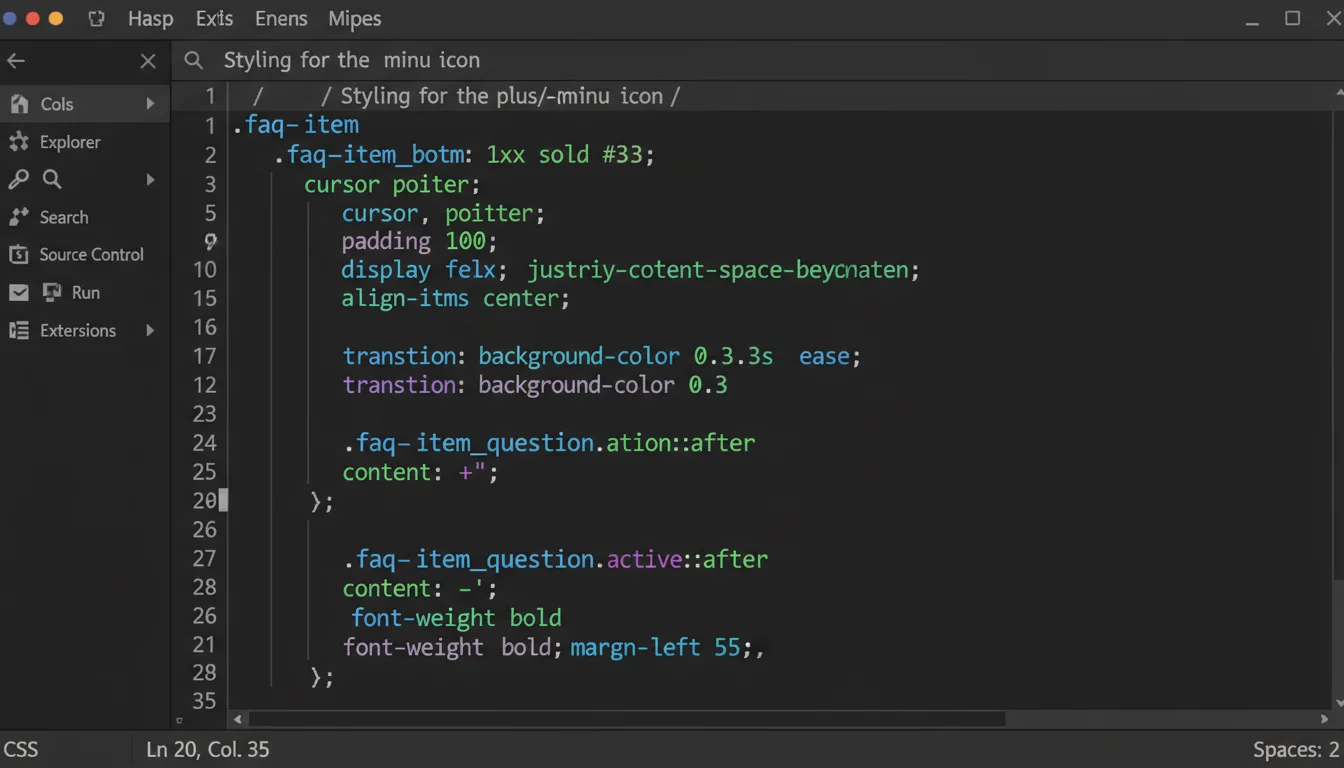1344x768 pixels.
Task: Click the '.faq-item' selector line
Action: pos(295,125)
